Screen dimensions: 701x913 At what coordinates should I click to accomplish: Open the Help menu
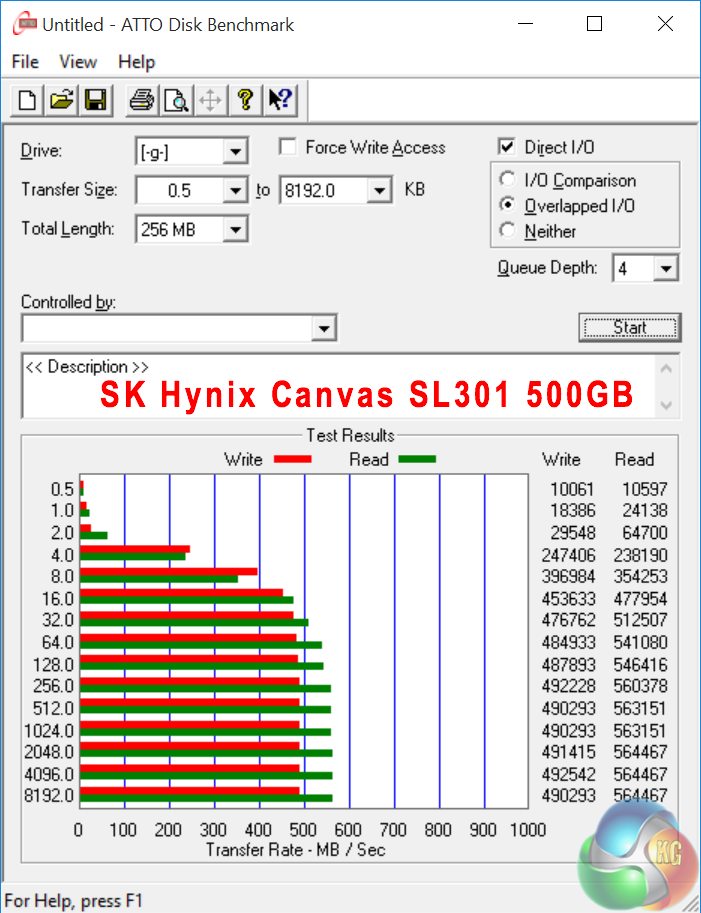pyautogui.click(x=137, y=62)
